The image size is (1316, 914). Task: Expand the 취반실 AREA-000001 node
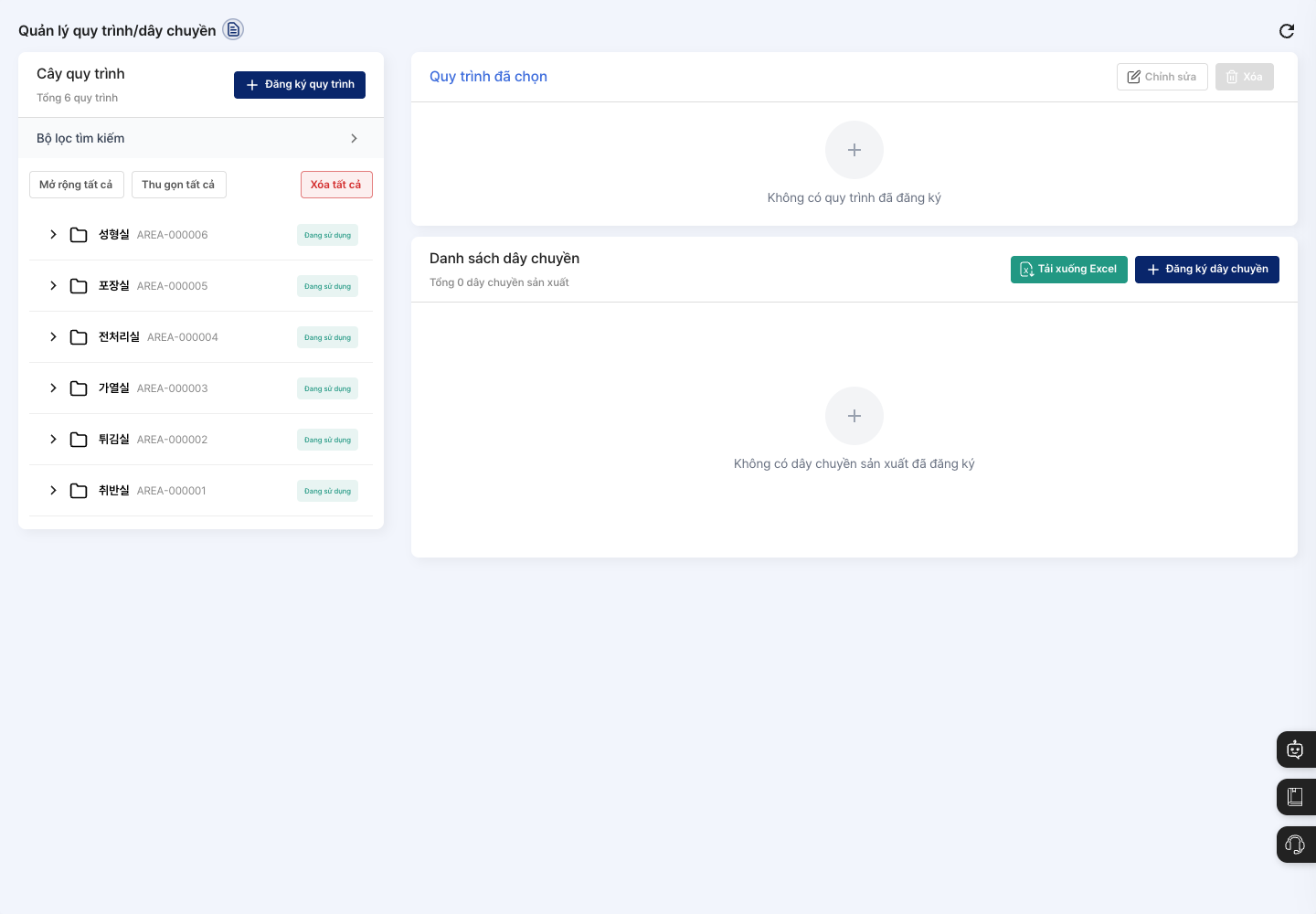(53, 491)
